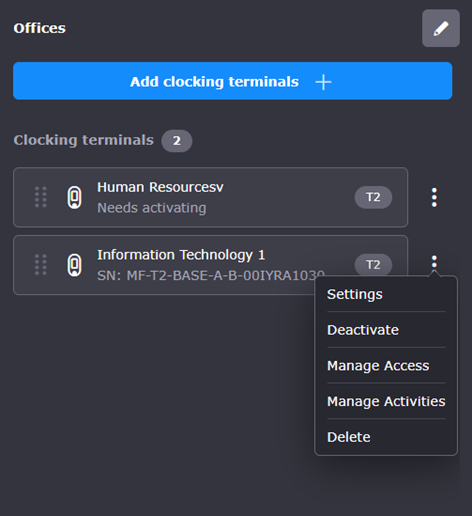Click terminal device icon for Human Resourcesv
Image resolution: width=472 pixels, height=516 pixels.
pyautogui.click(x=74, y=197)
